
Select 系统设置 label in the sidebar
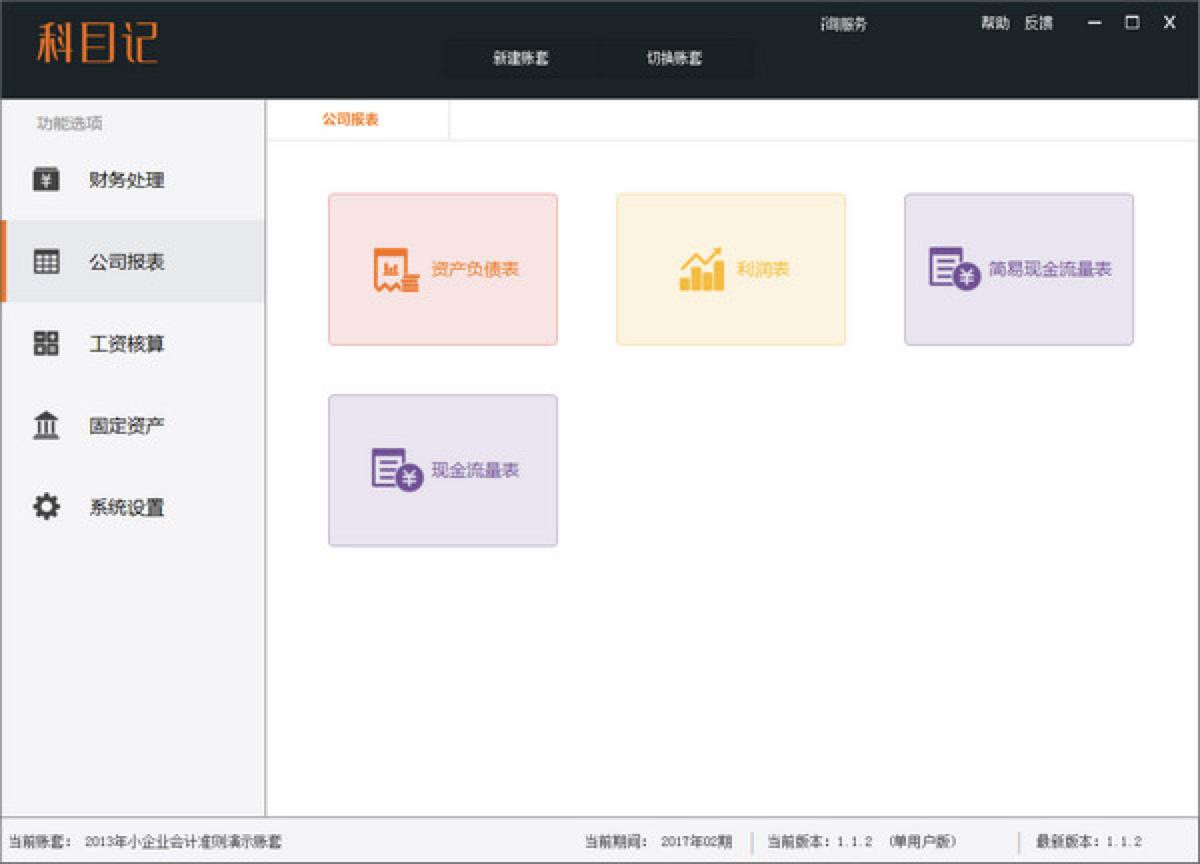tap(127, 507)
